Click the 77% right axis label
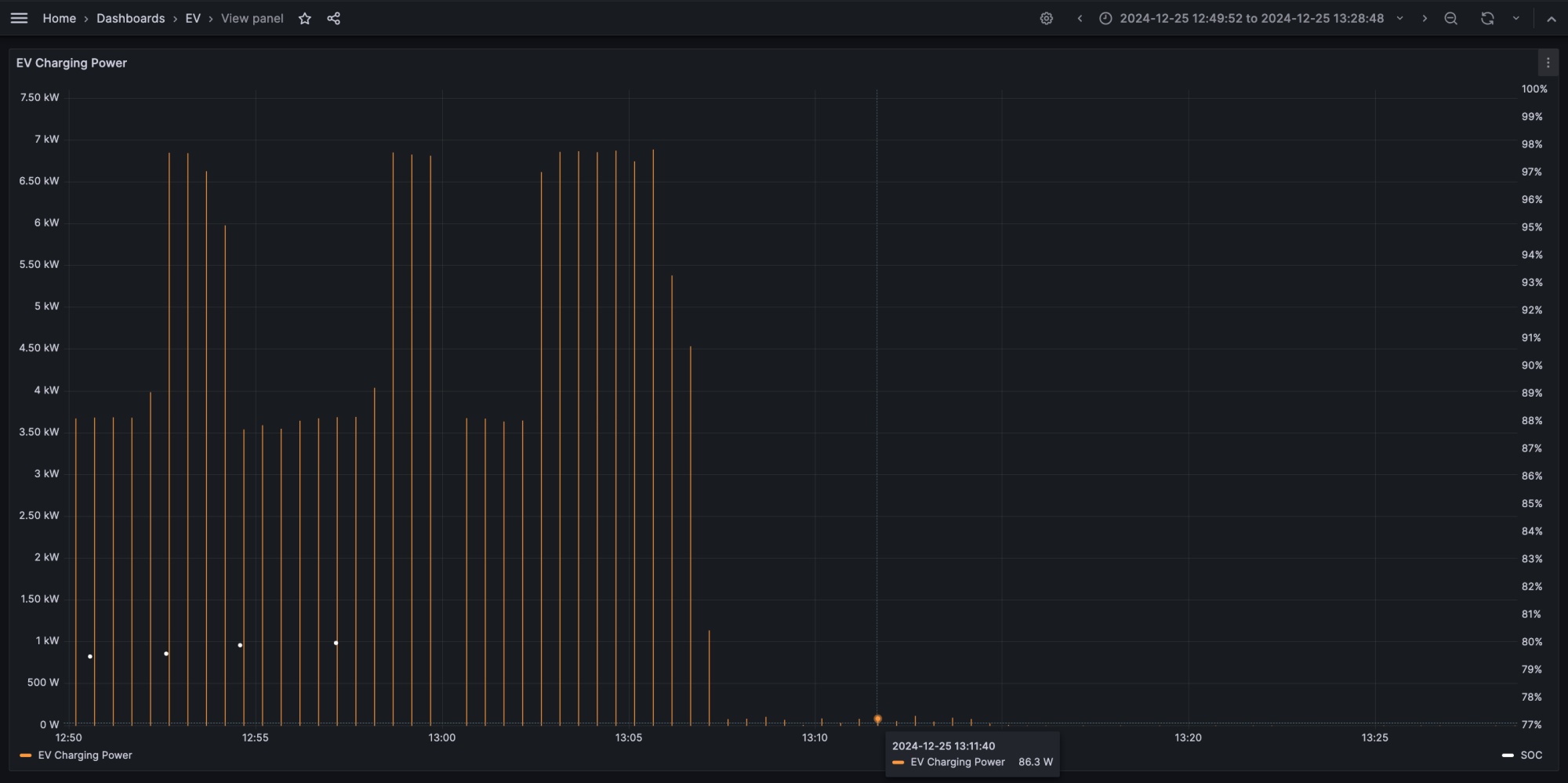The width and height of the screenshot is (1568, 783). tap(1531, 724)
